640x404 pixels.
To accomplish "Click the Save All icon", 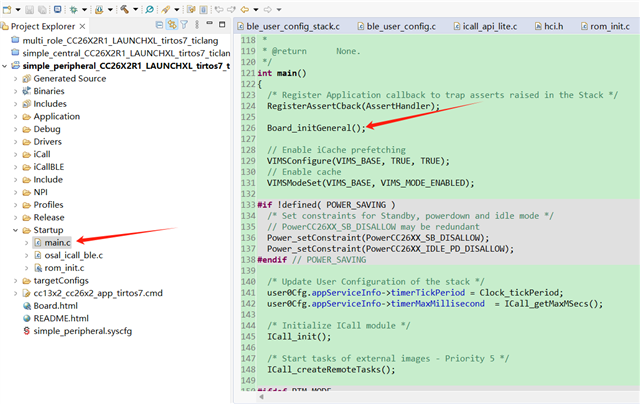I will (x=42, y=9).
